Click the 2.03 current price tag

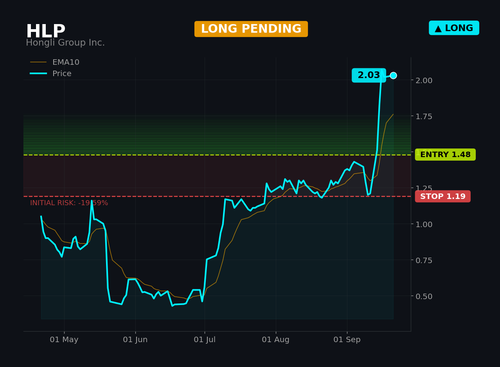369,75
